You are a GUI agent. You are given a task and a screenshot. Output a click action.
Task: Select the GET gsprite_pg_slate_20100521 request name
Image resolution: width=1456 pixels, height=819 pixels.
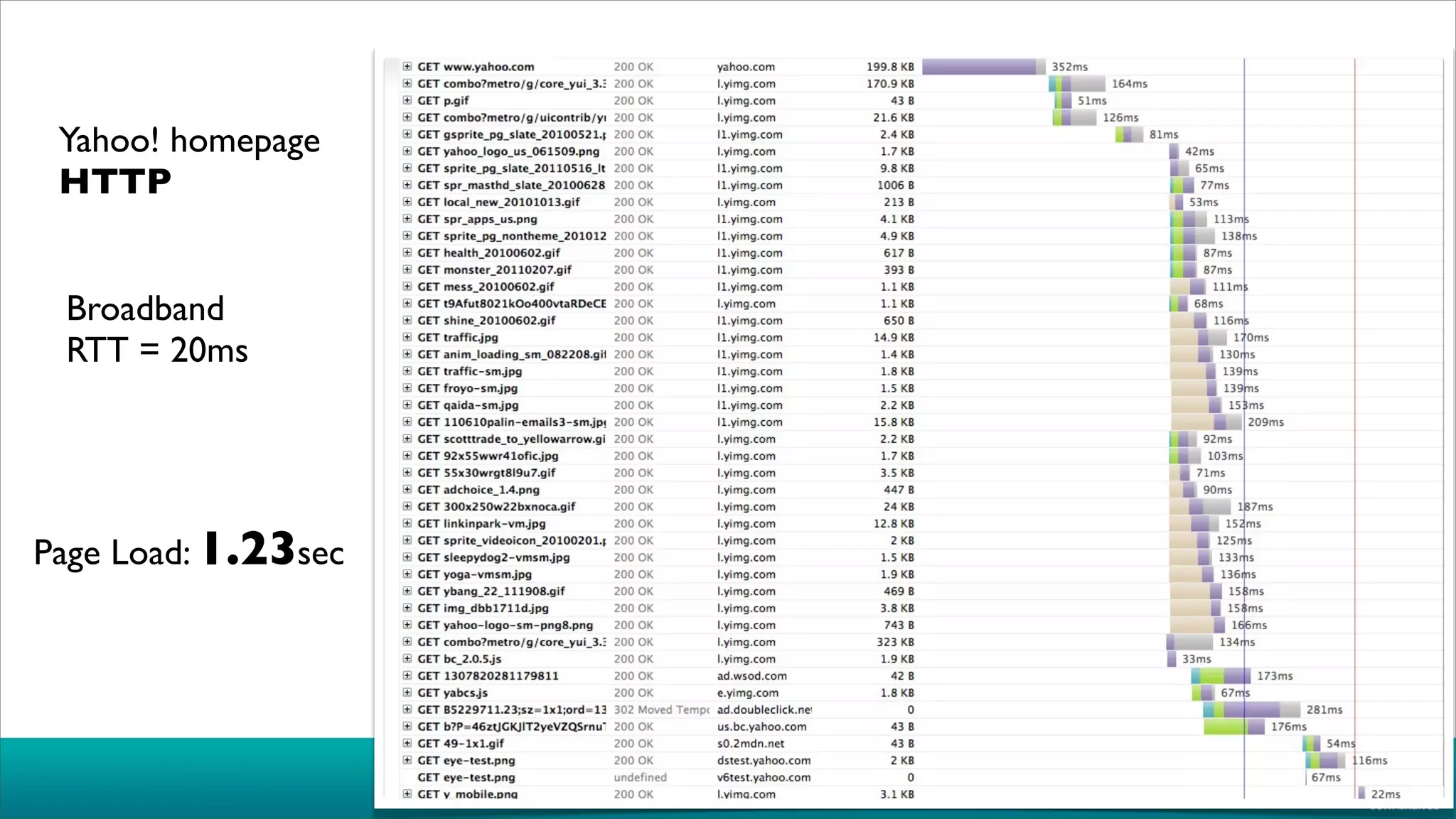click(x=511, y=134)
